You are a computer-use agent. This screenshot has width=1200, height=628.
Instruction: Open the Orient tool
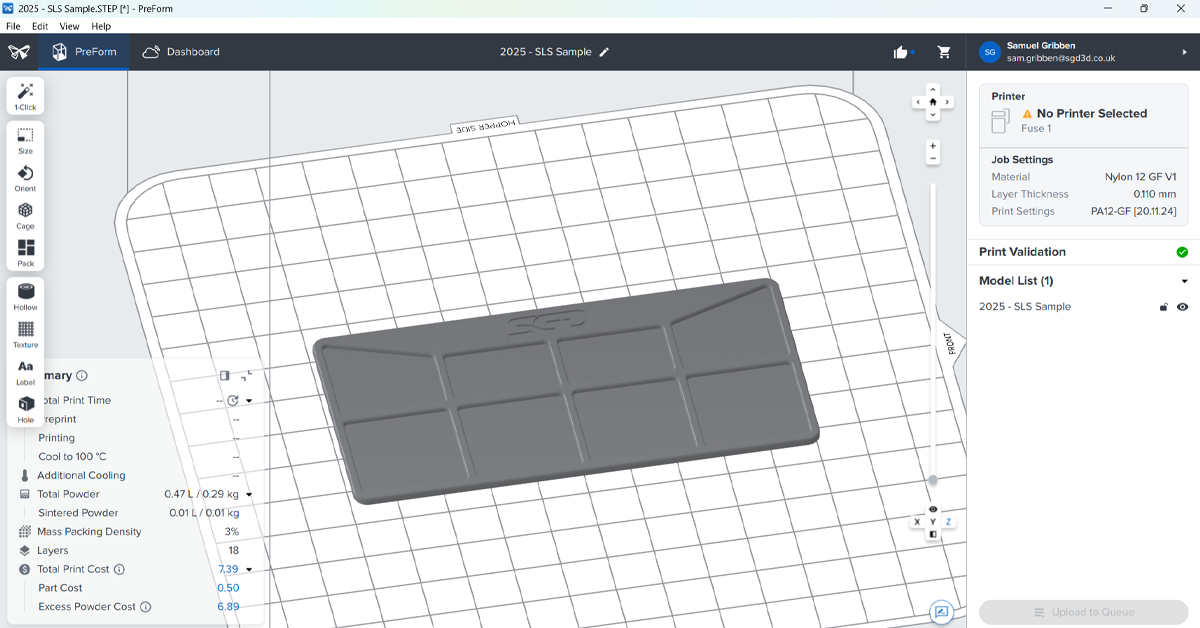[x=25, y=178]
